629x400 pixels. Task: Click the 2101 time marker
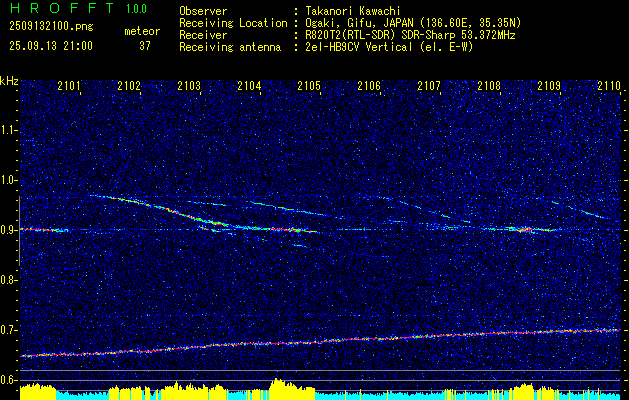pos(69,85)
